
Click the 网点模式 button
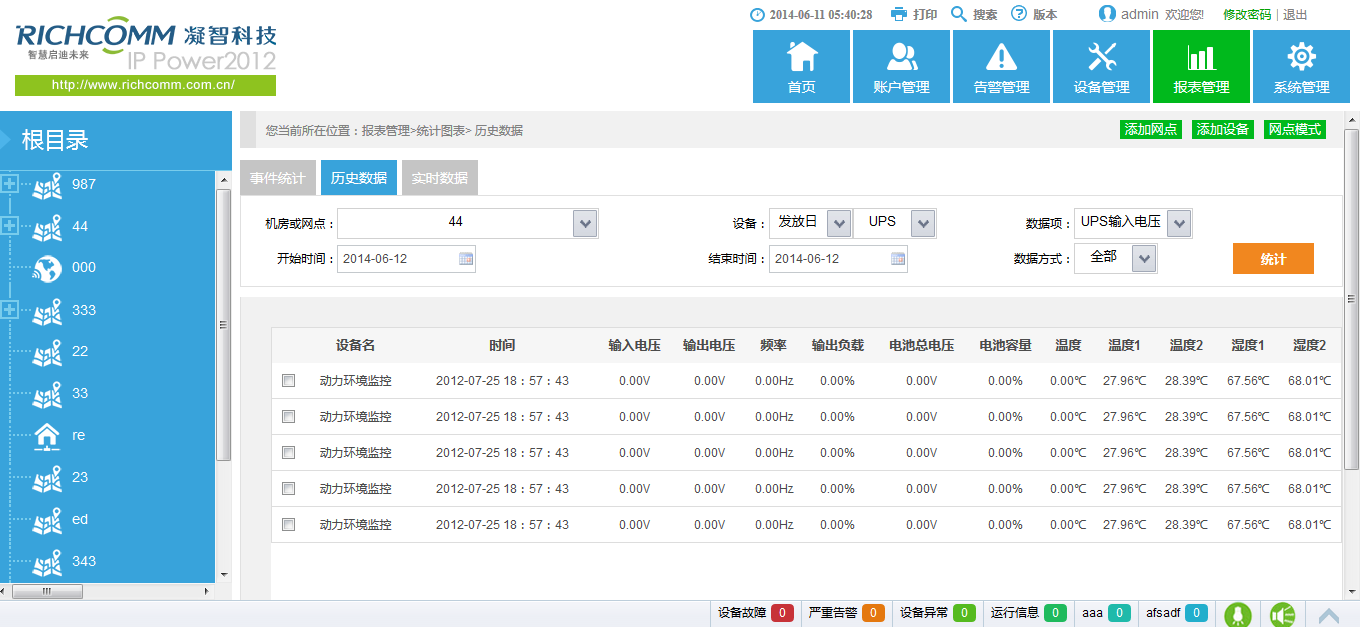(1295, 130)
